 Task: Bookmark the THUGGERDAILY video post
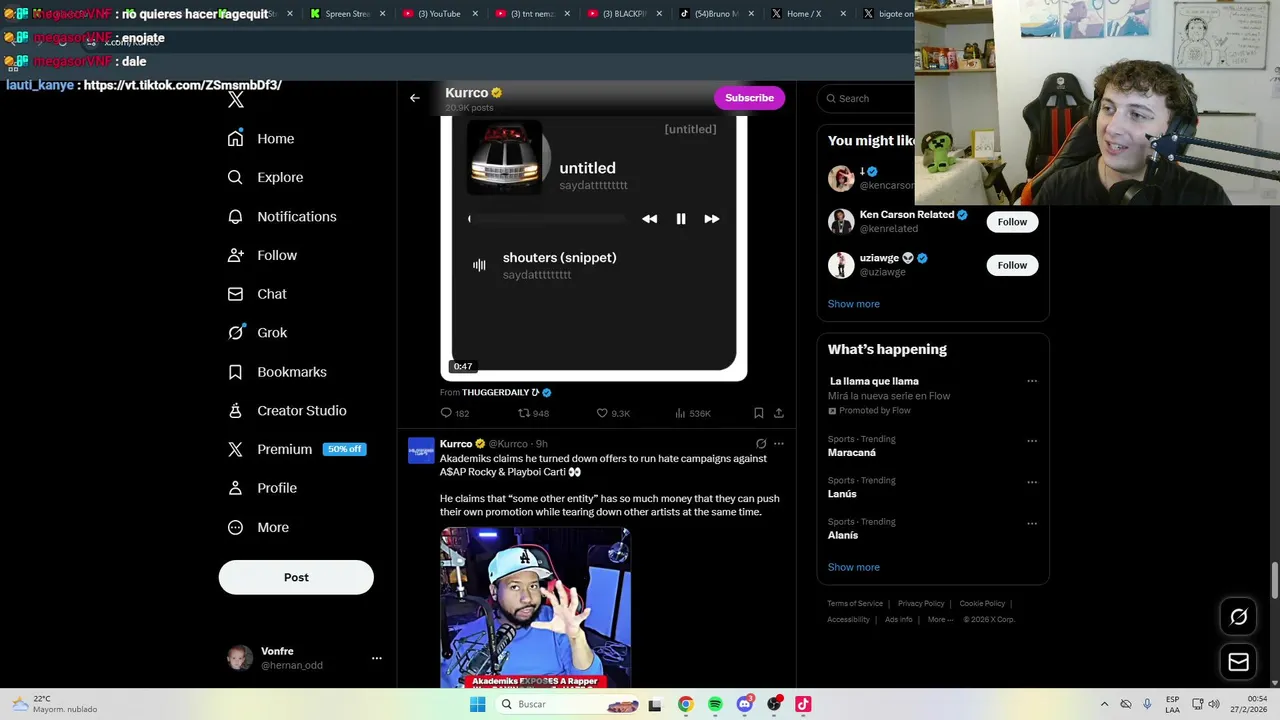pos(759,413)
